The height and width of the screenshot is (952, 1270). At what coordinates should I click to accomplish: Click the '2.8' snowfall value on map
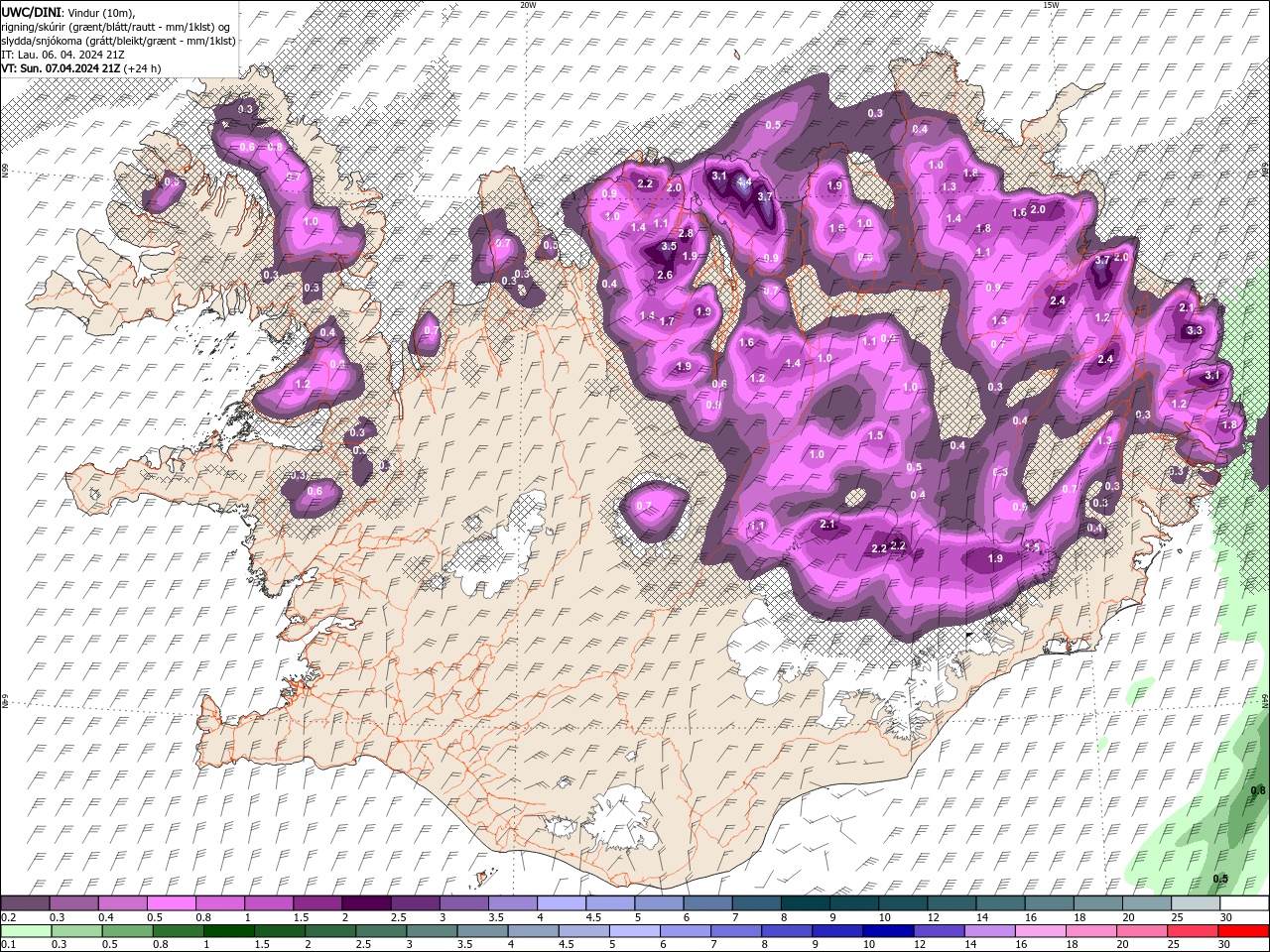(x=685, y=233)
